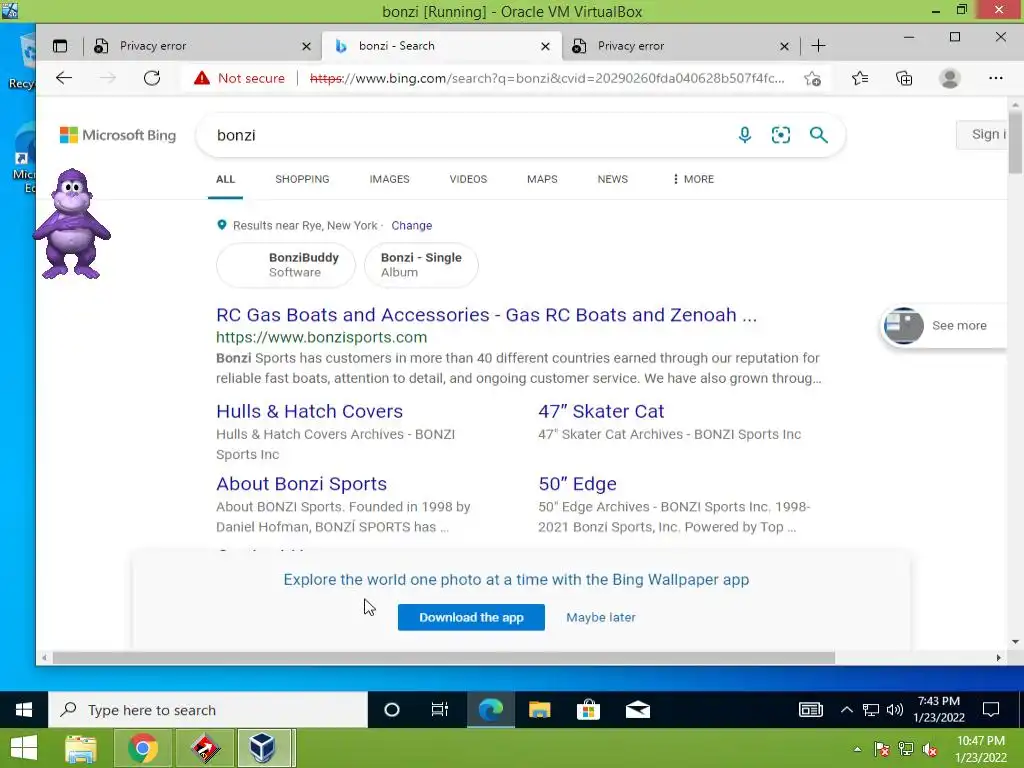The width and height of the screenshot is (1024, 768).
Task: Open Mail app in guest taskbar
Action: pos(637,710)
